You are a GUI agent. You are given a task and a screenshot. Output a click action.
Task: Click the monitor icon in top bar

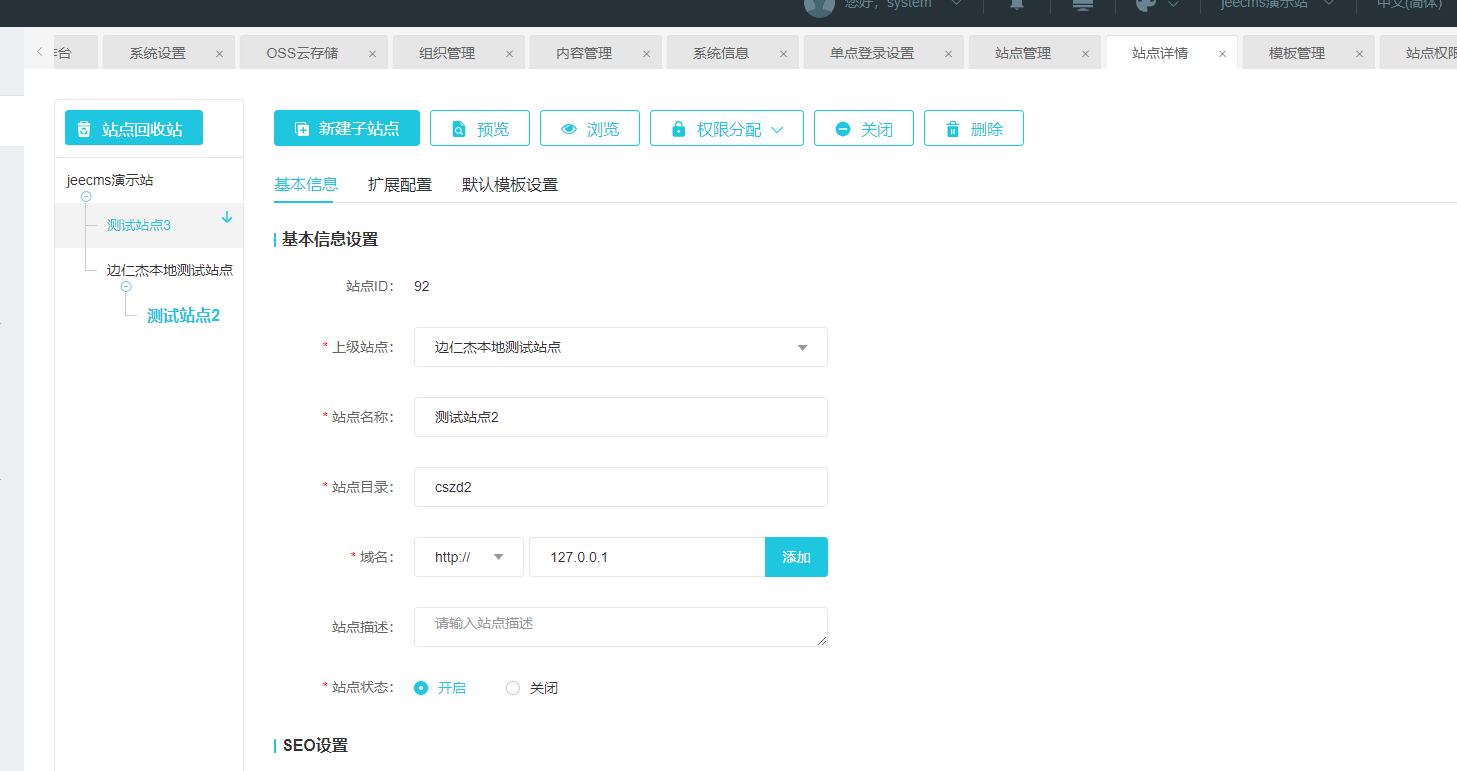pyautogui.click(x=1082, y=5)
